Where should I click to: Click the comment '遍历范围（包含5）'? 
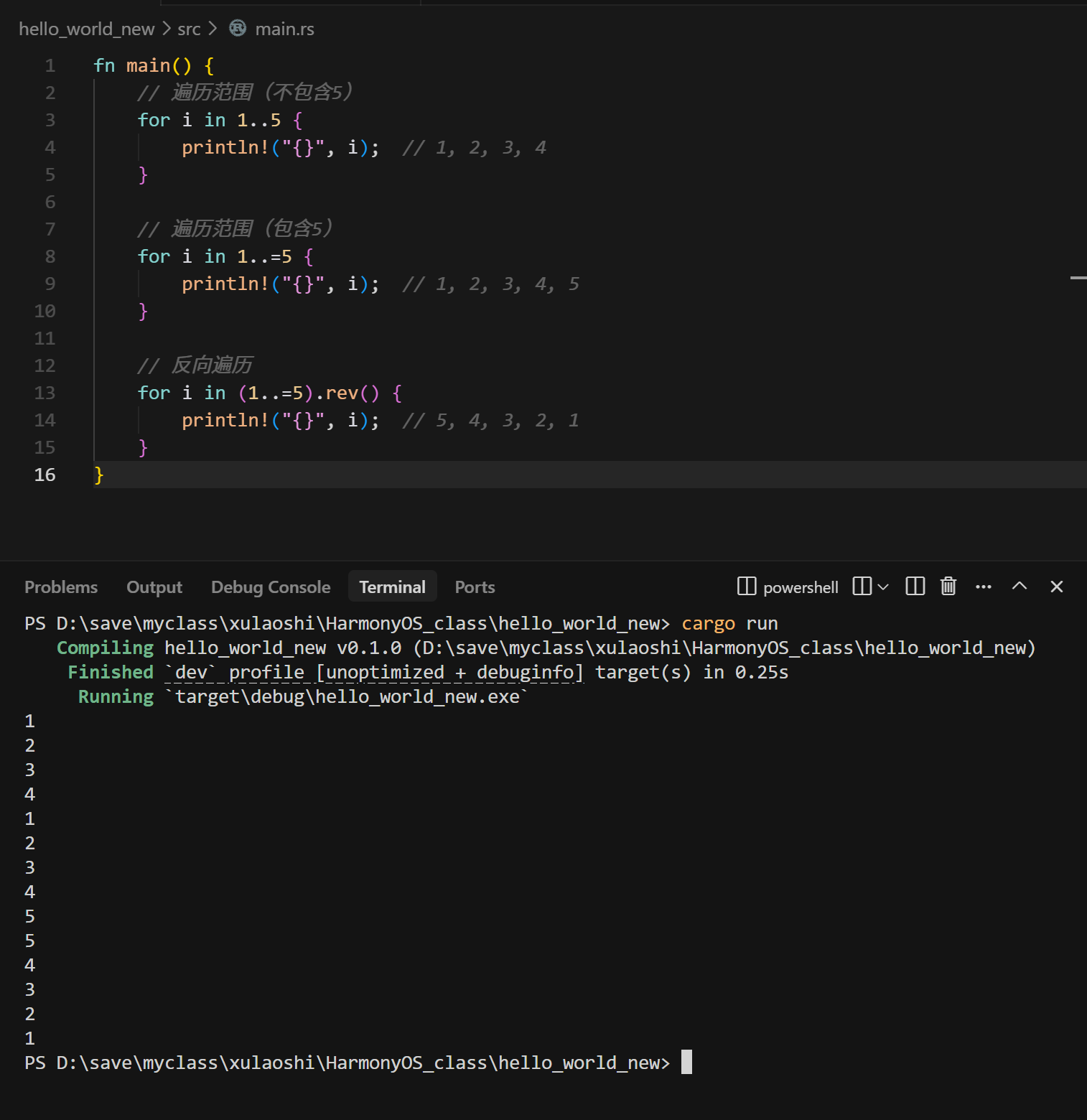251,229
